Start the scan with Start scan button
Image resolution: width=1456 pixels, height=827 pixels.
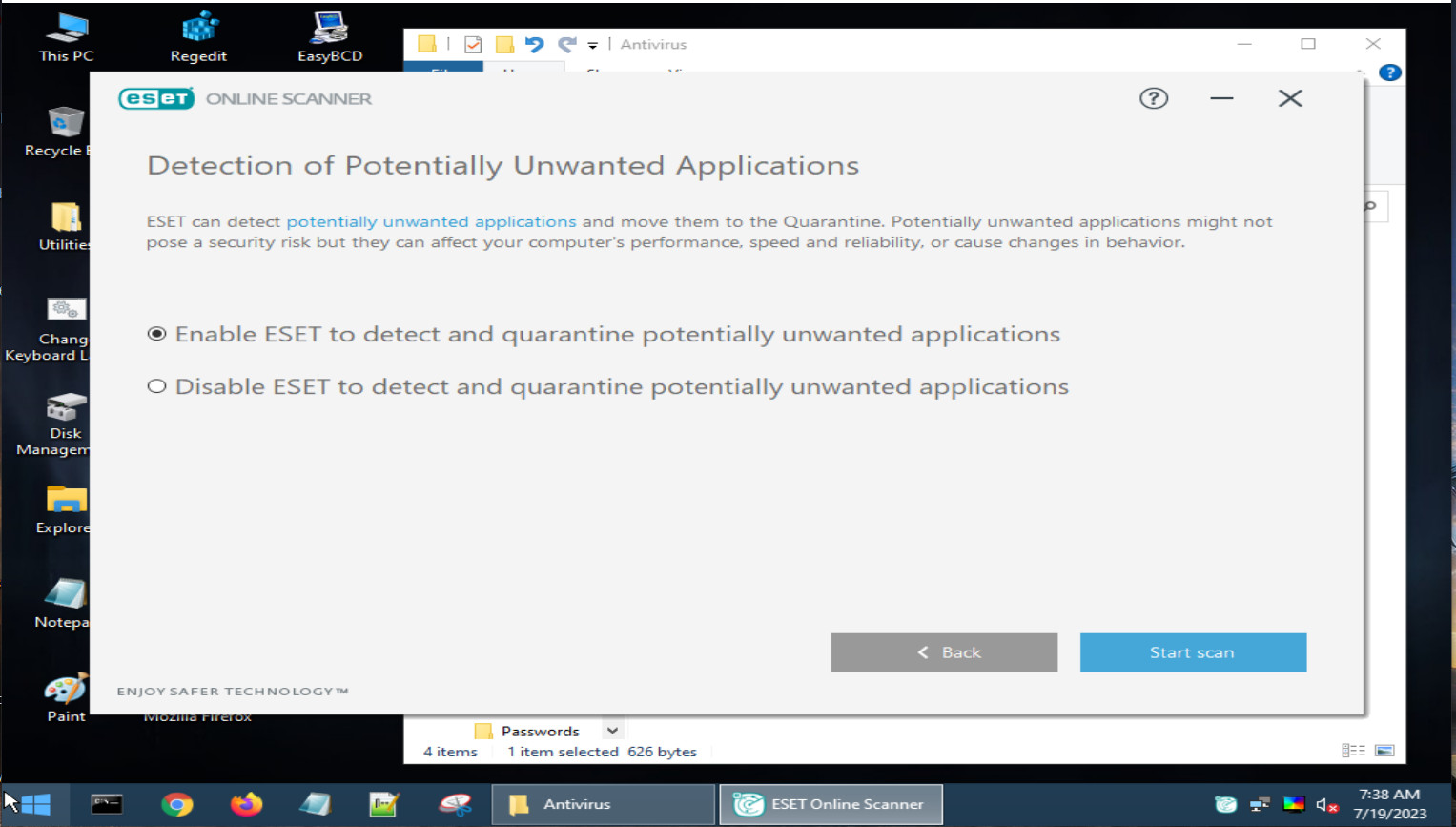click(x=1193, y=652)
